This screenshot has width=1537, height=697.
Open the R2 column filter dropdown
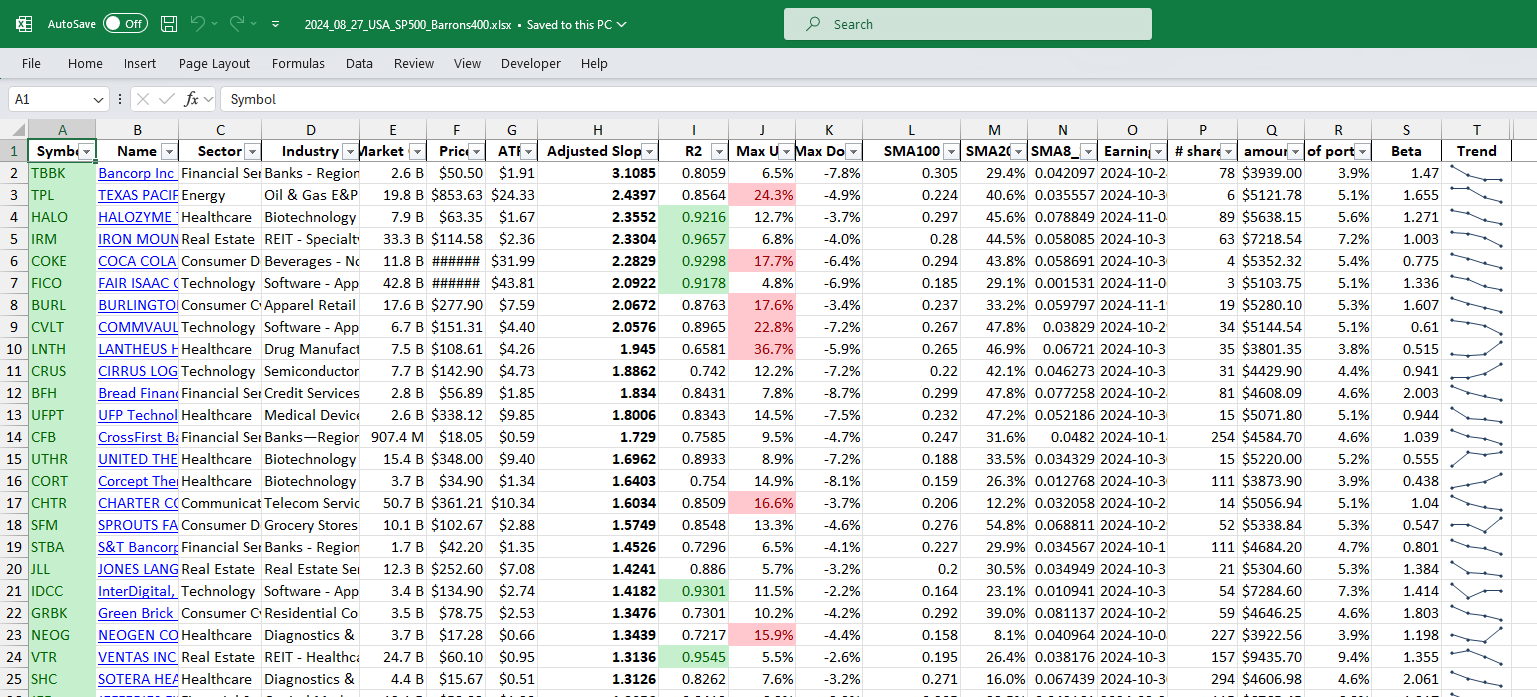[718, 151]
